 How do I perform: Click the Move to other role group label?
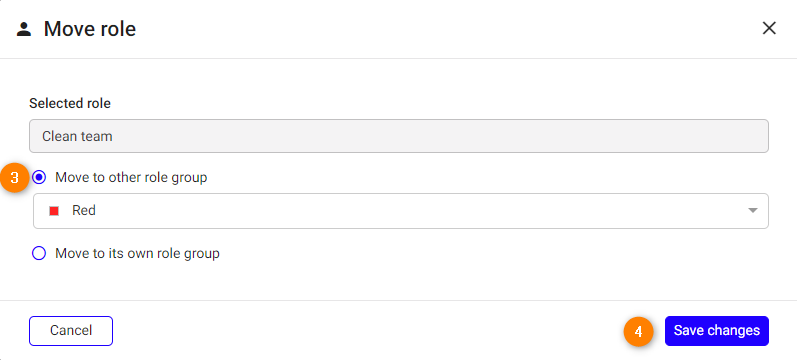(x=131, y=177)
